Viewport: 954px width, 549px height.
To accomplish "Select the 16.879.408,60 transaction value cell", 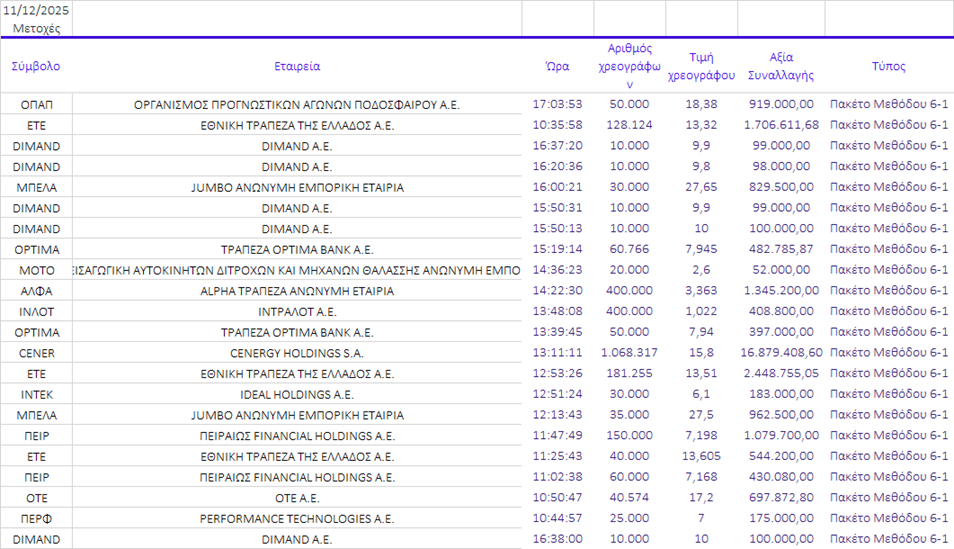I will (780, 353).
